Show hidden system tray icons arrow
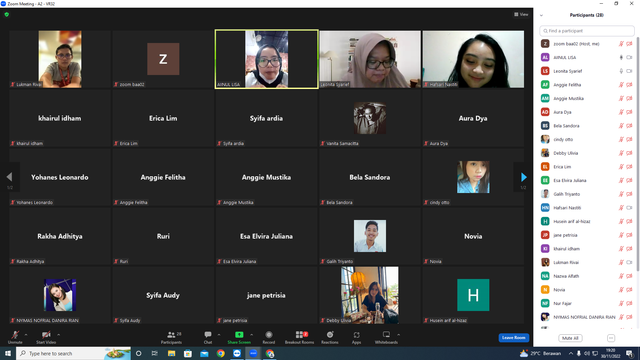The image size is (640, 360). point(571,353)
